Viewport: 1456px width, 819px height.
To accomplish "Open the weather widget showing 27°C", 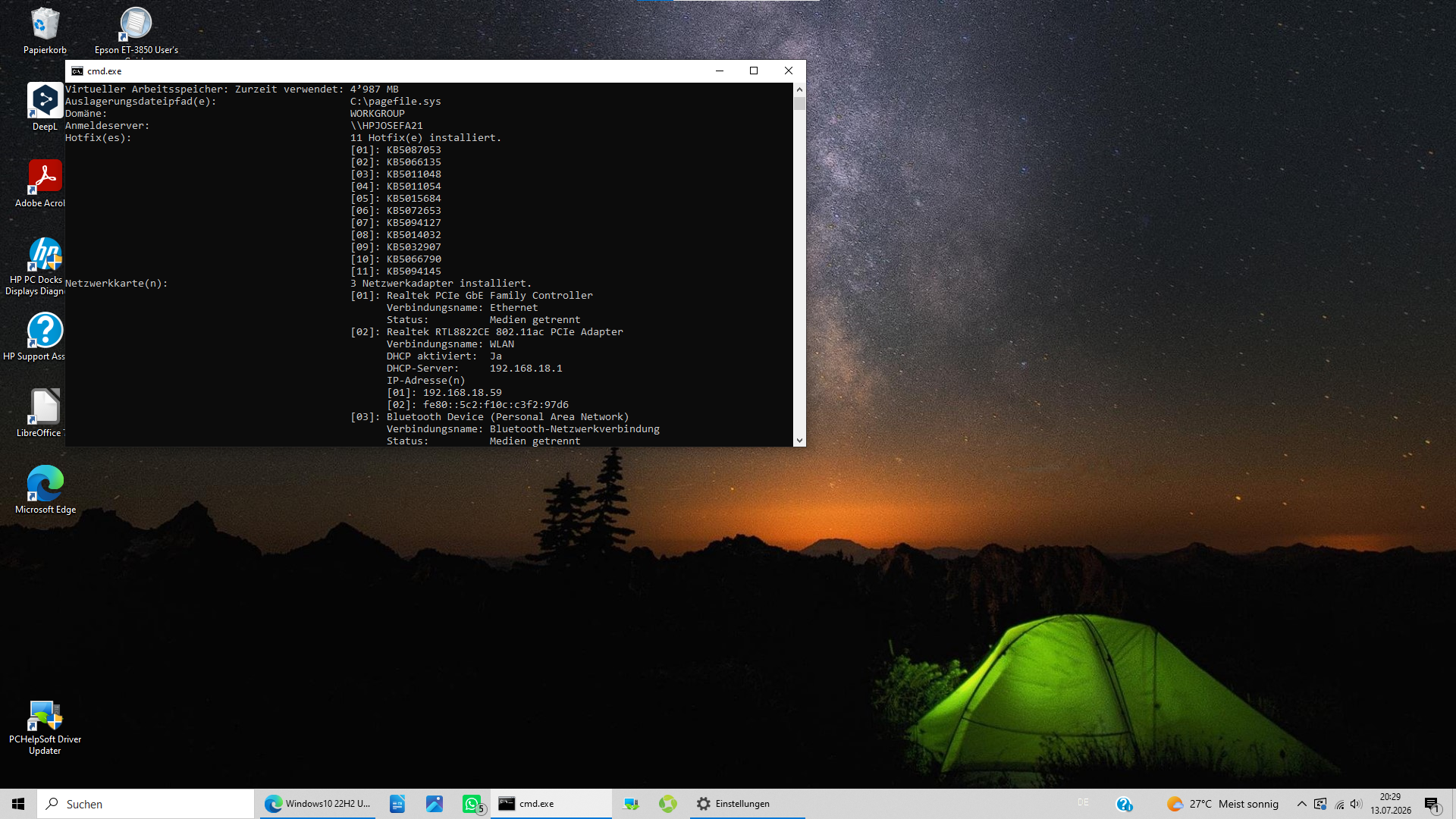I will click(1222, 804).
